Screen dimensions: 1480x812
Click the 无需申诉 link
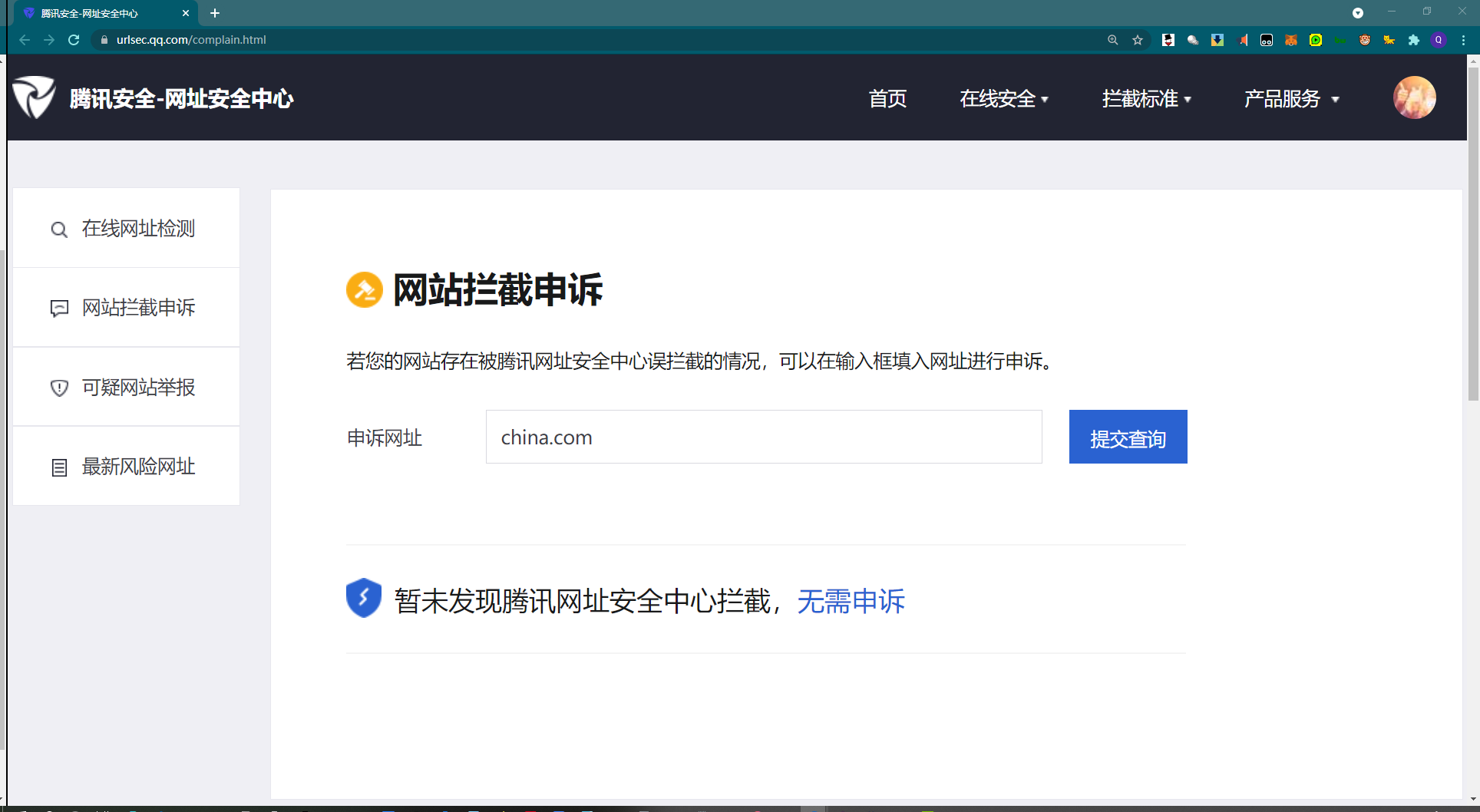tap(851, 601)
